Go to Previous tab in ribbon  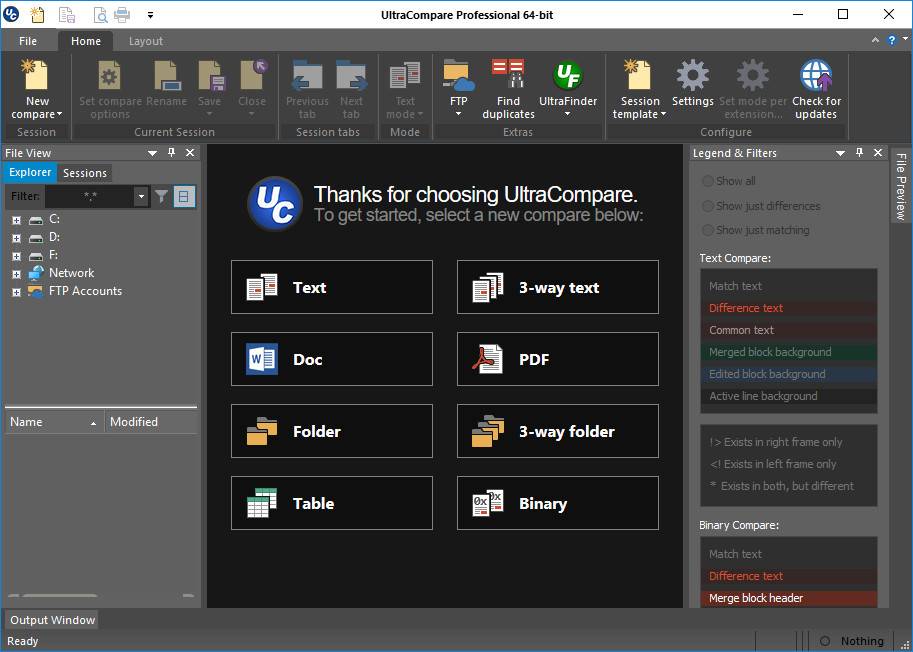click(x=307, y=76)
